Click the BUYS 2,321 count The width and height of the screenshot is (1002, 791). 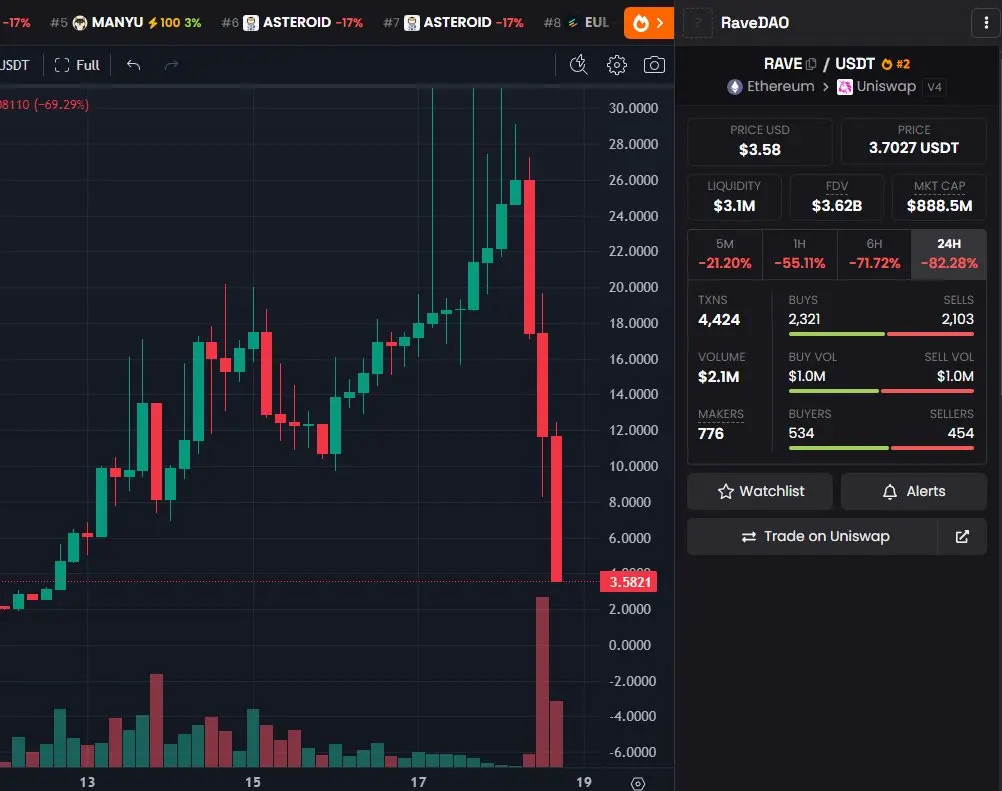[804, 319]
